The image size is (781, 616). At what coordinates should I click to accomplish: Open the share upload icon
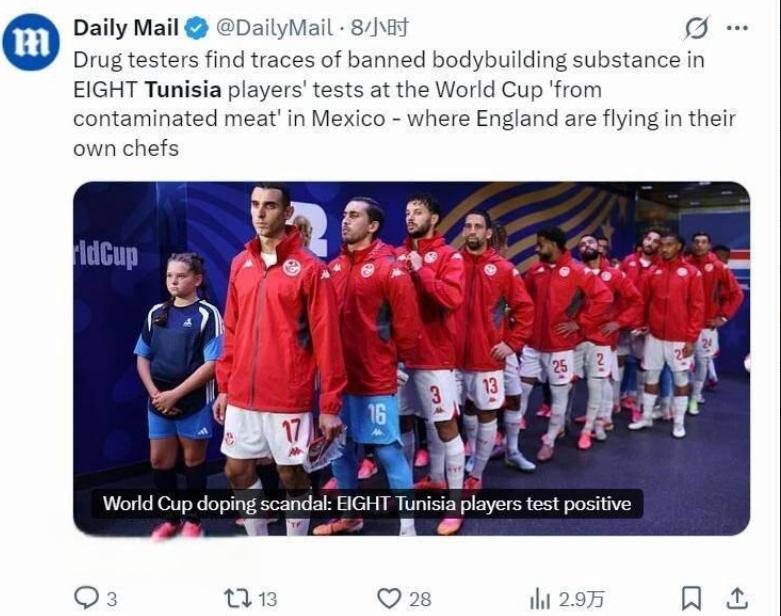pos(737,598)
